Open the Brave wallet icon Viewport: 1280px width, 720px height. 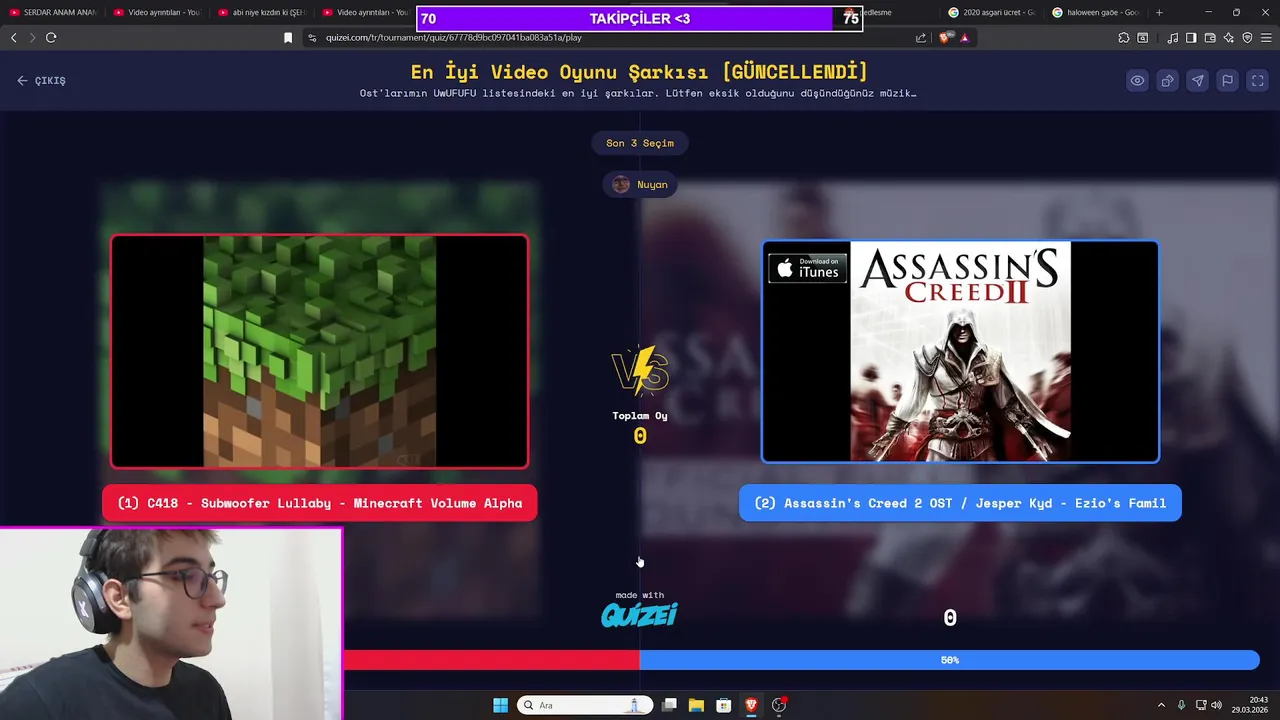click(x=1210, y=37)
